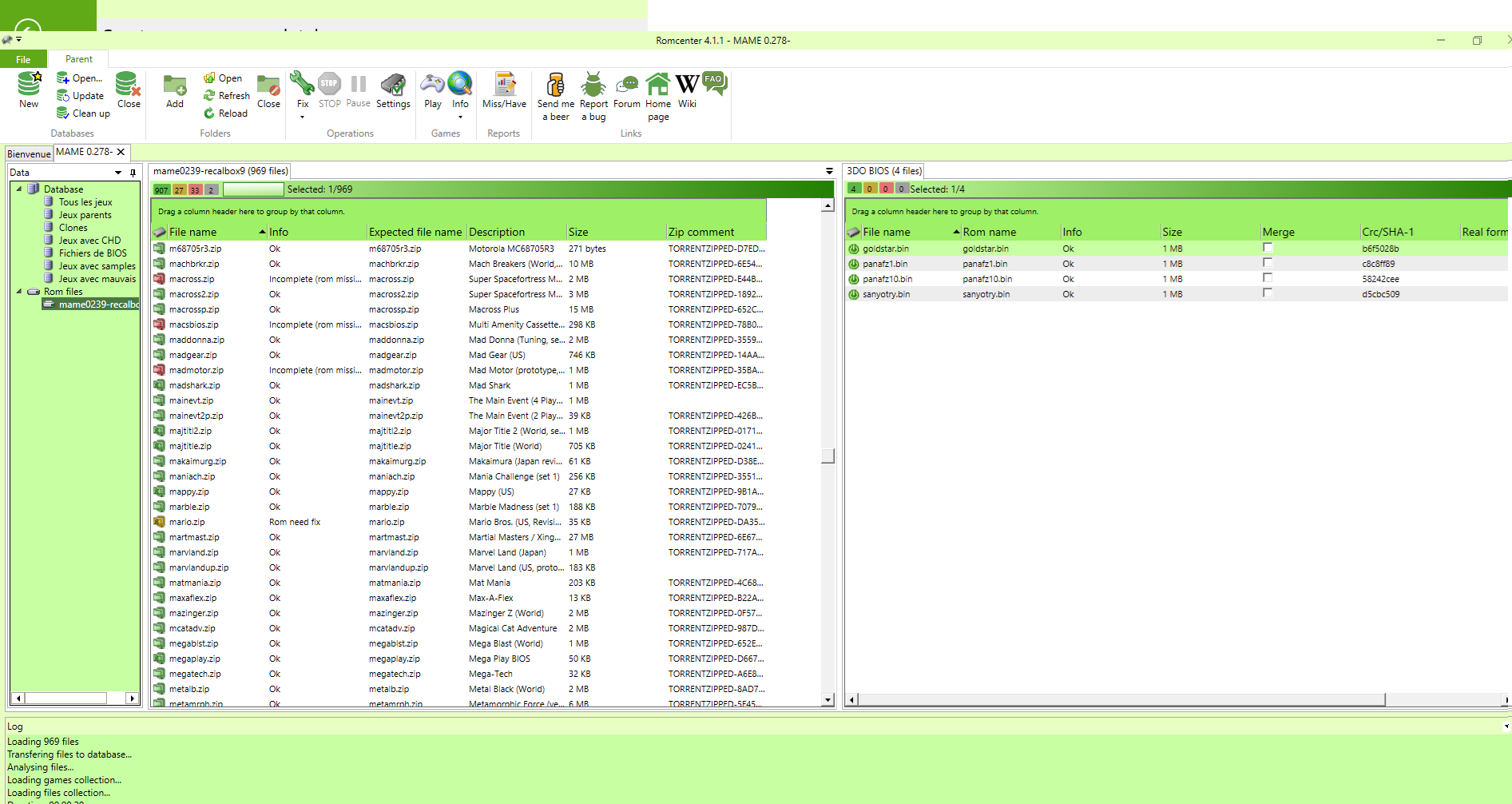Toggle Merge checkbox for goldstar.bin
This screenshot has width=1512, height=804.
(x=1267, y=248)
